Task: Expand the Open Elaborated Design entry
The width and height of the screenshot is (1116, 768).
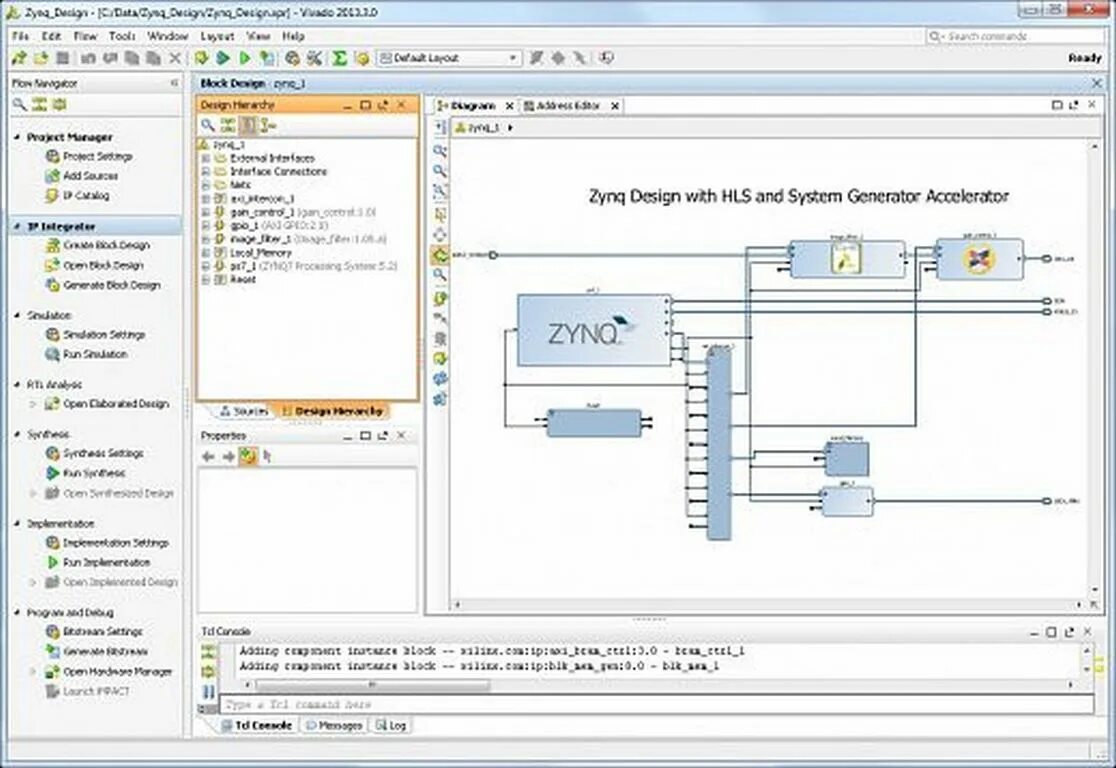Action: click(x=32, y=404)
